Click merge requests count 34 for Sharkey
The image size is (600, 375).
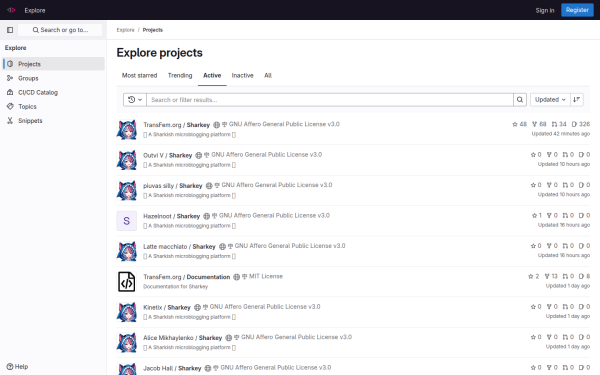pos(559,124)
